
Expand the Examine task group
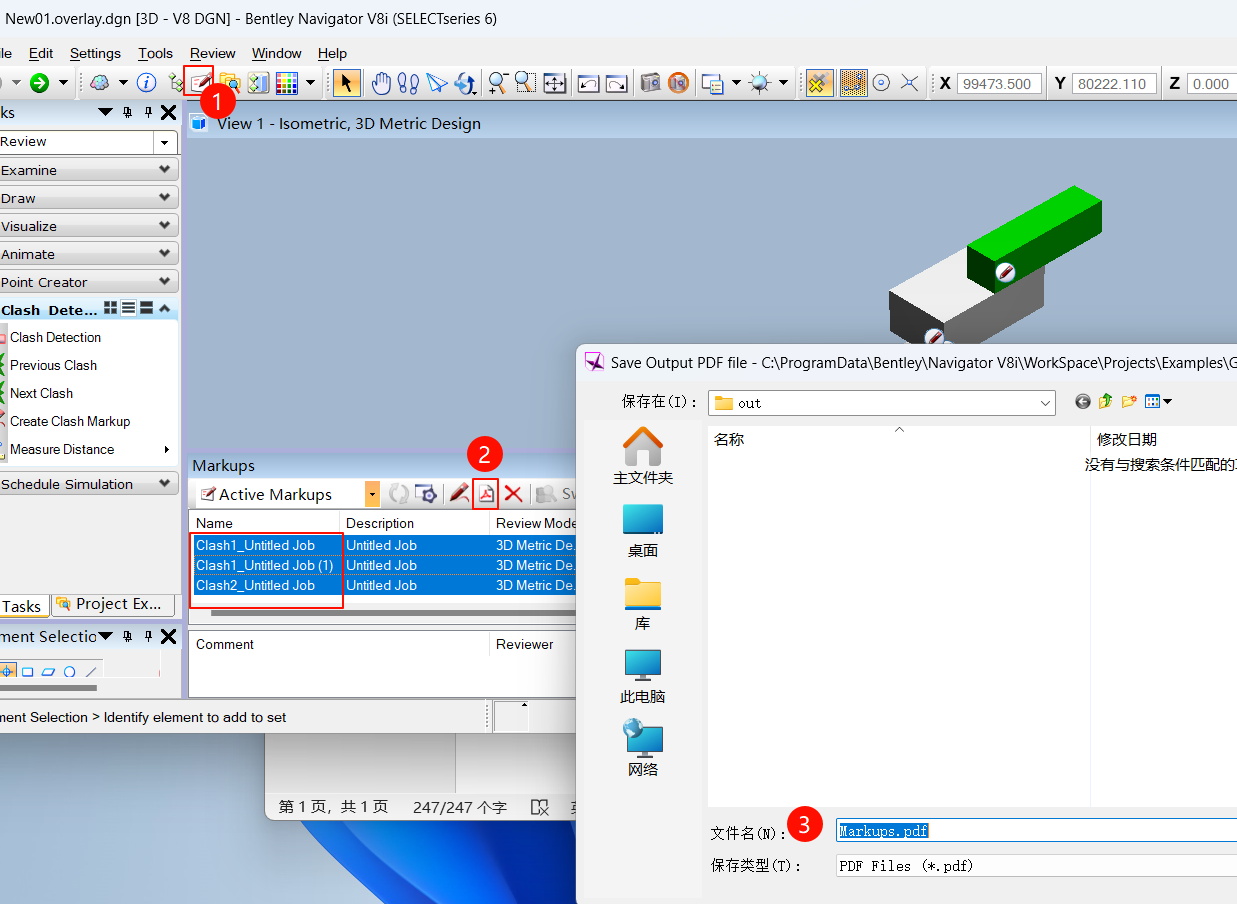[x=88, y=170]
